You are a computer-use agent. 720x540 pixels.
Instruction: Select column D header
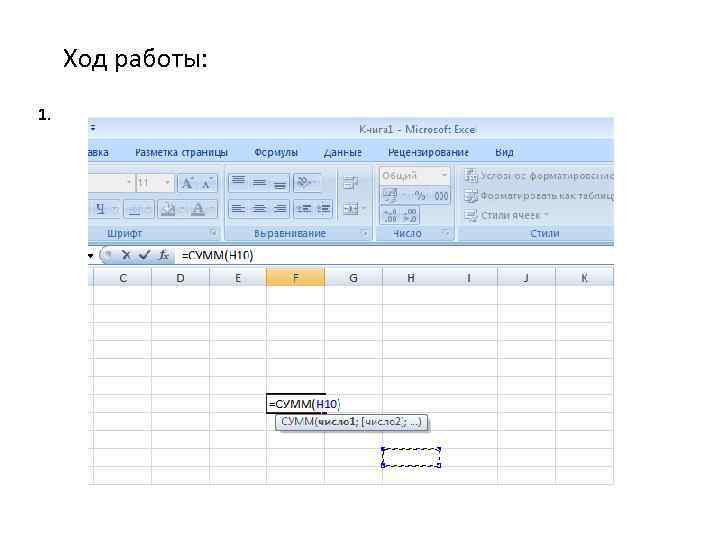click(180, 278)
